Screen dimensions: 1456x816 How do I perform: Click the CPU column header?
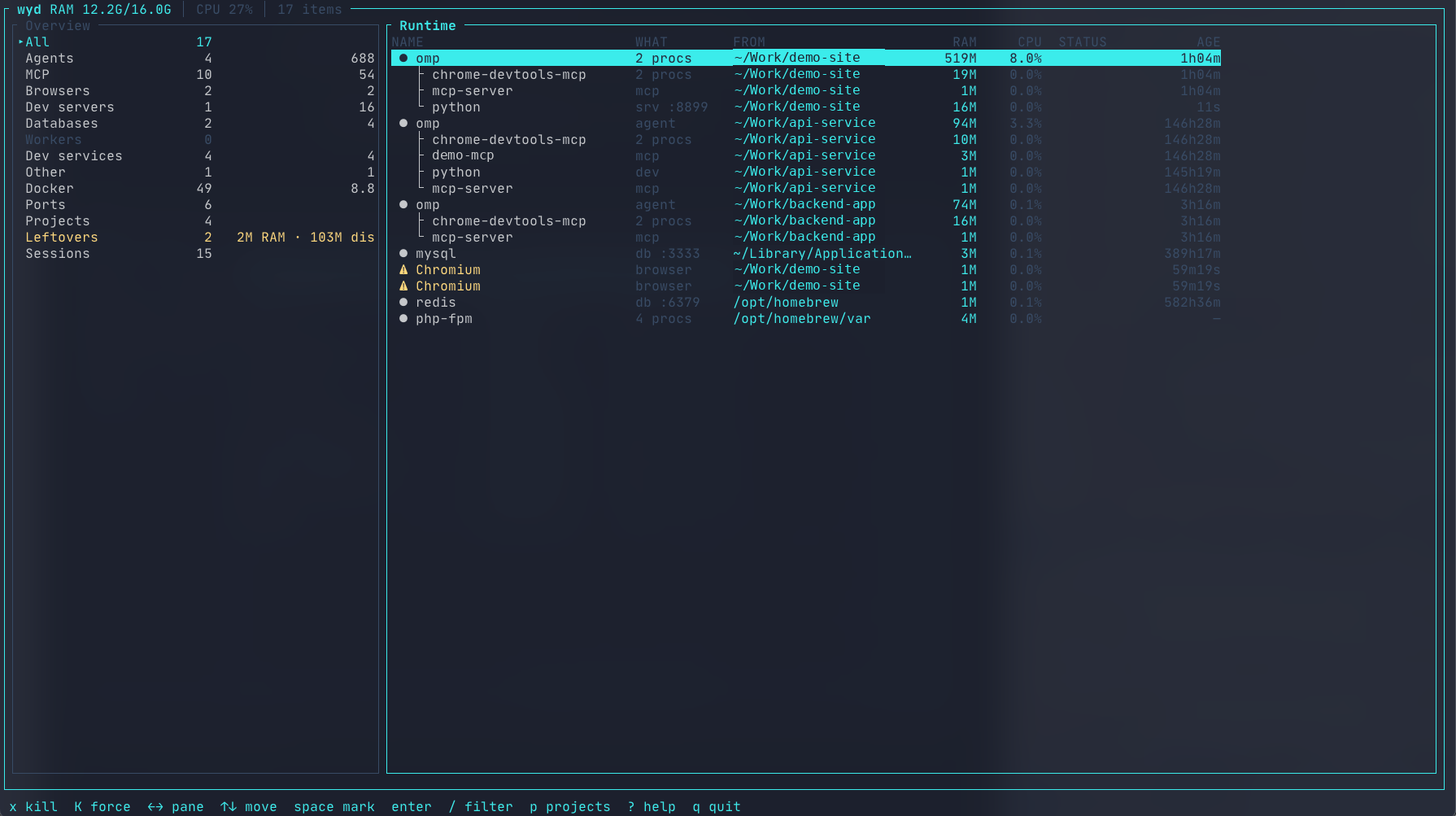click(x=1030, y=41)
